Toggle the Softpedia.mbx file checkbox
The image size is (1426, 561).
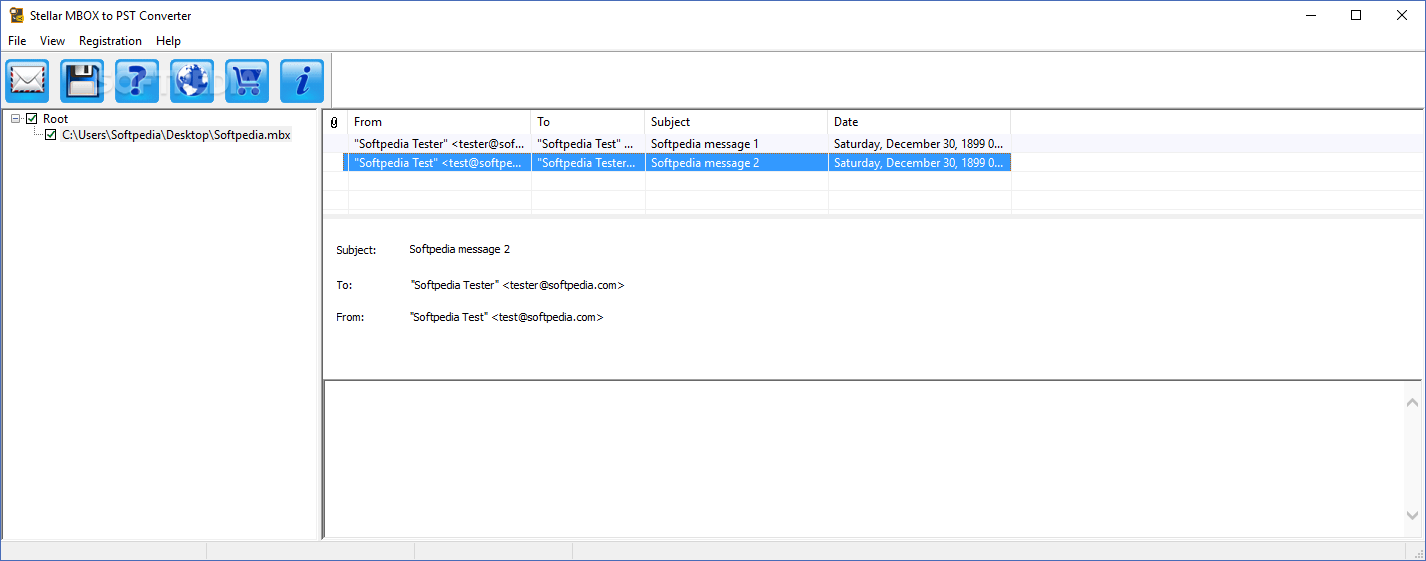(51, 134)
